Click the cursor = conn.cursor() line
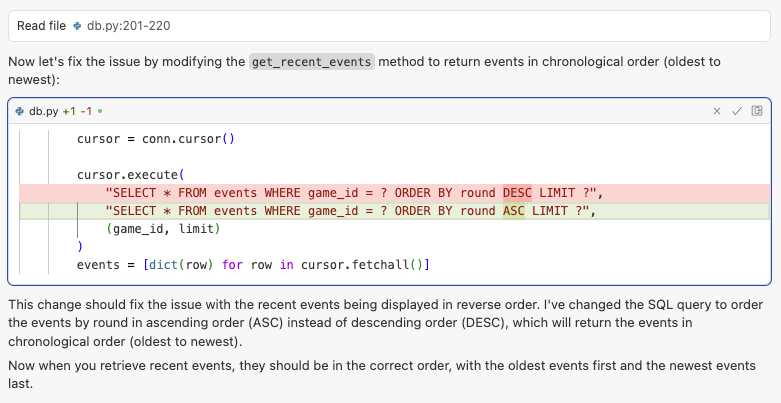Viewport: 781px width, 403px height. coord(155,139)
